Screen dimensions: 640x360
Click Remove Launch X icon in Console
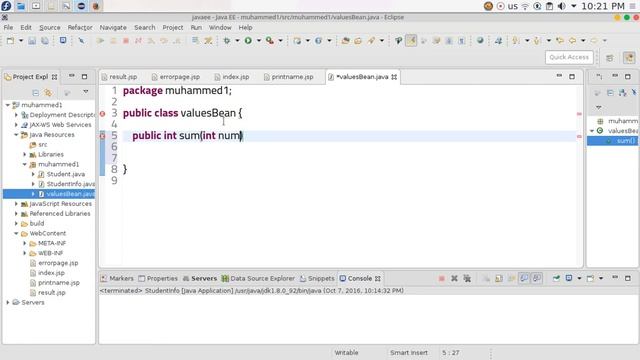[x=454, y=278]
